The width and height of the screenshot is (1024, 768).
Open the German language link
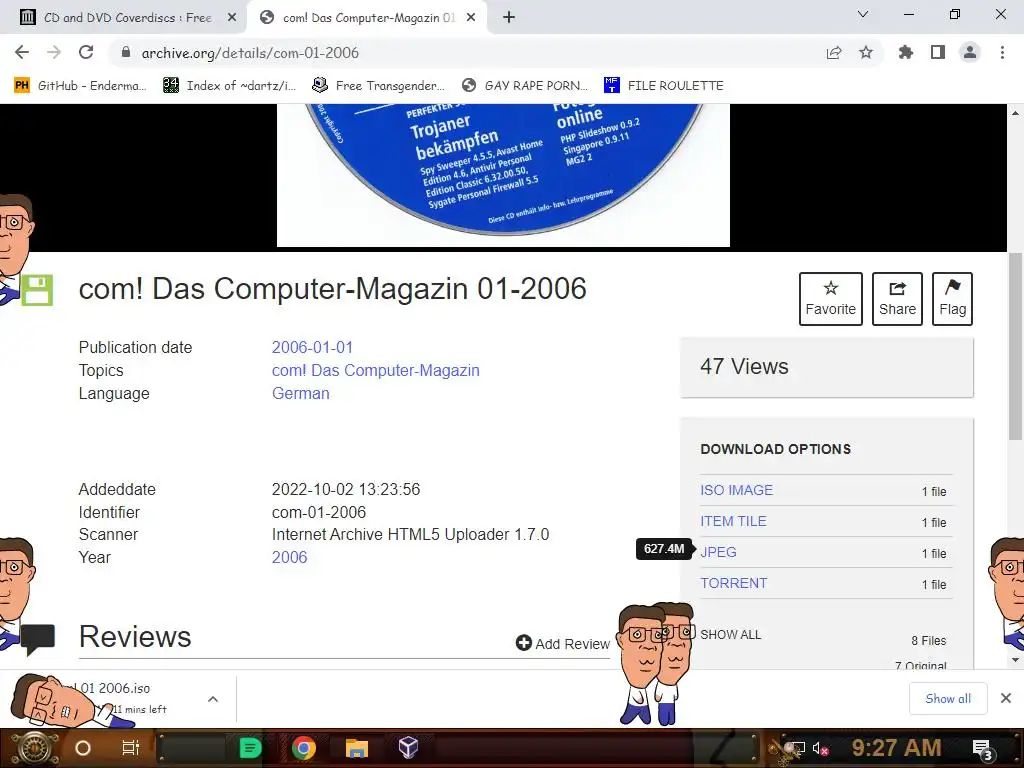click(x=300, y=393)
